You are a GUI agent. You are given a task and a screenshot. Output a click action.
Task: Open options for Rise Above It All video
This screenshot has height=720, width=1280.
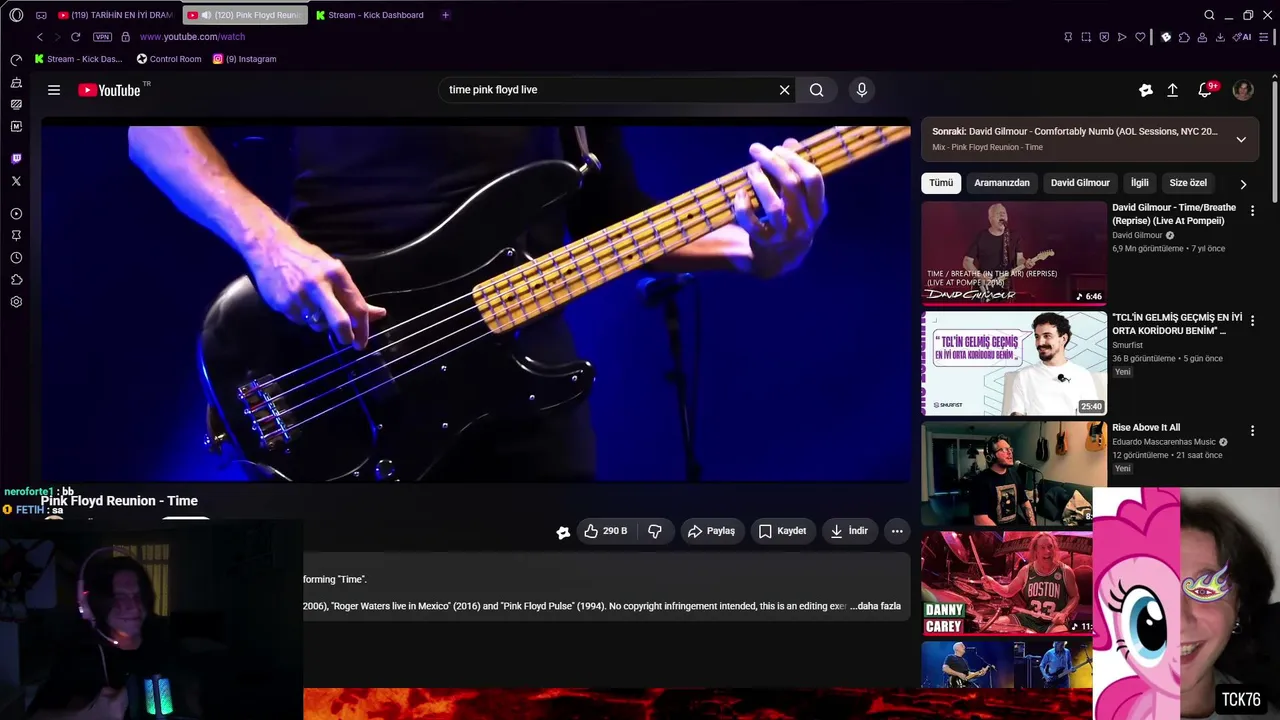click(1252, 431)
